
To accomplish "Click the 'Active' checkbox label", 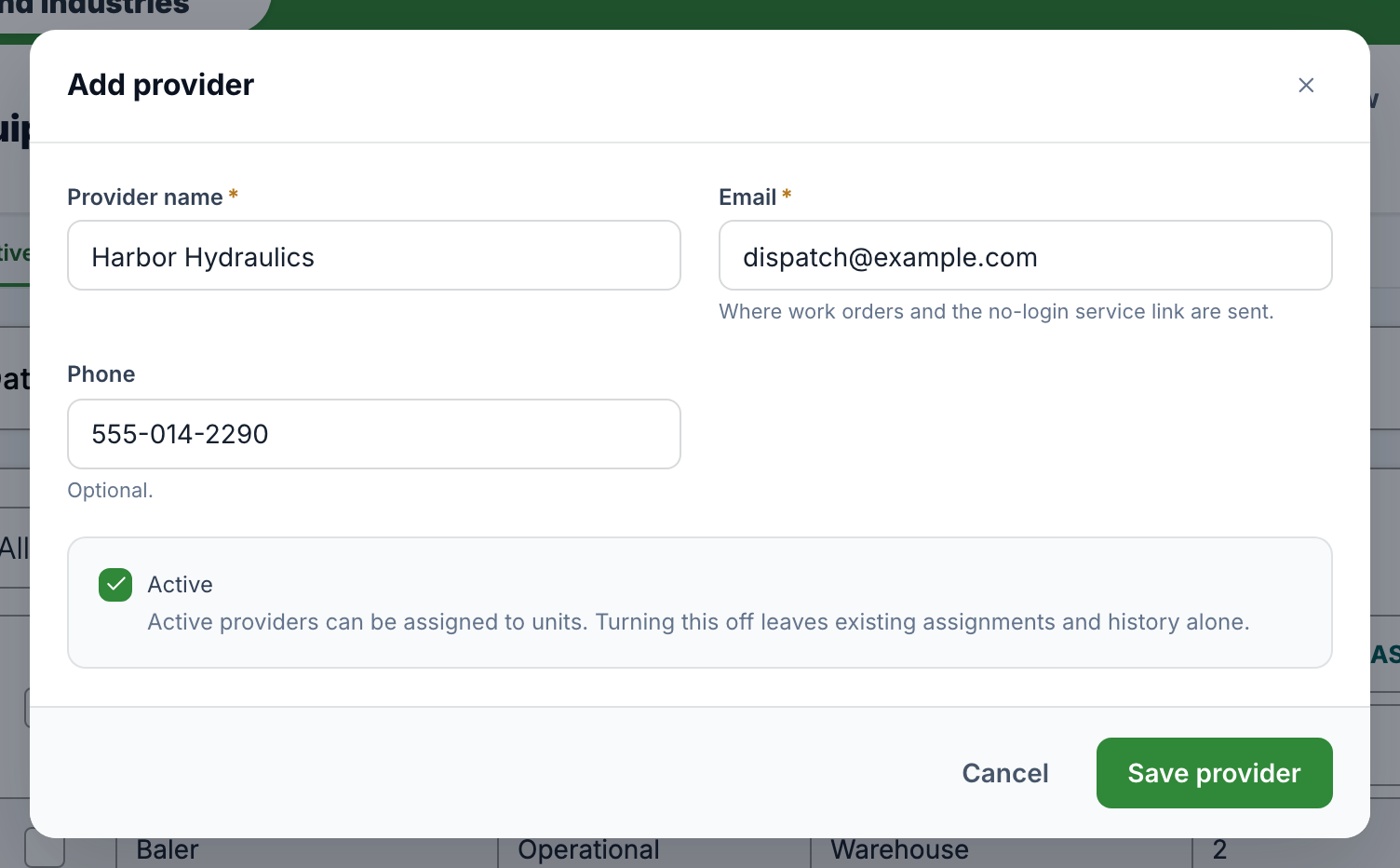I will click(x=181, y=585).
